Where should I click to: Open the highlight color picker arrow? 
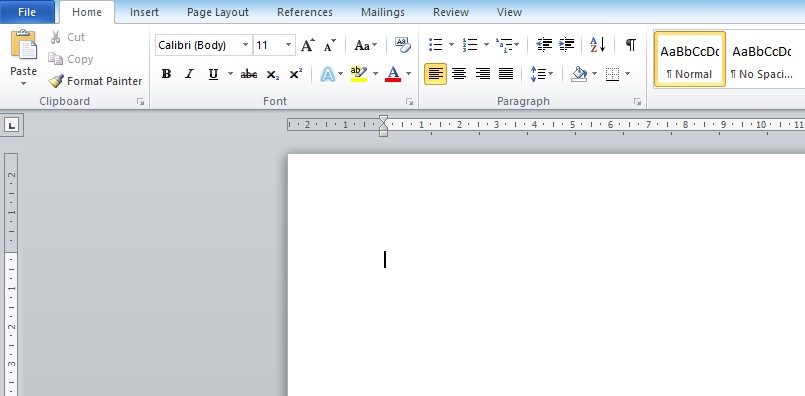(x=375, y=74)
